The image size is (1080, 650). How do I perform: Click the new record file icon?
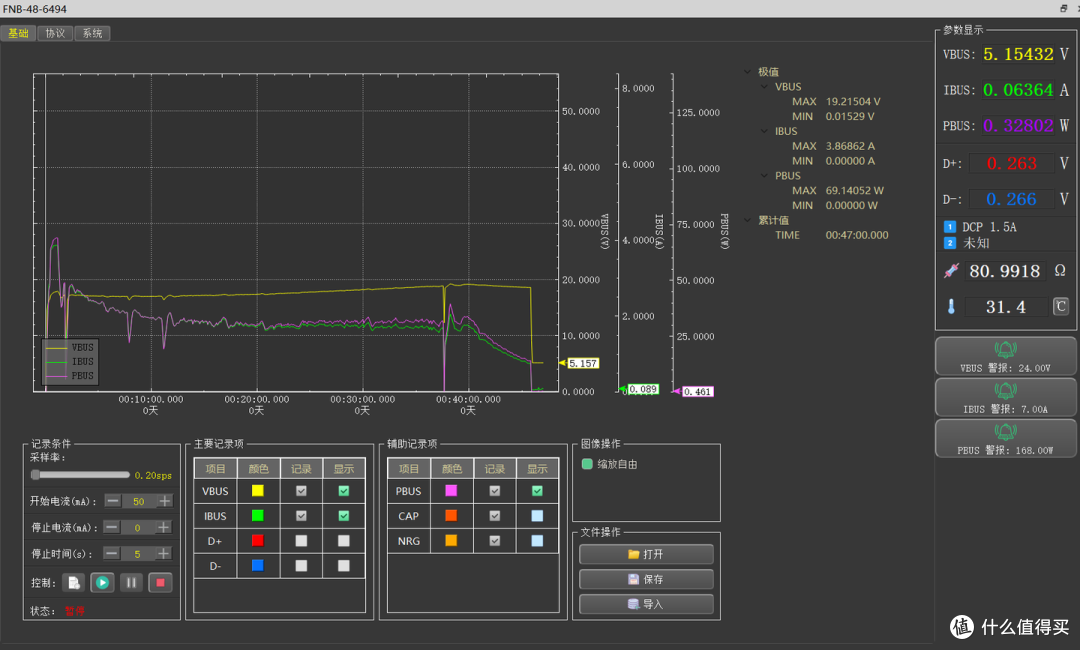coord(73,583)
